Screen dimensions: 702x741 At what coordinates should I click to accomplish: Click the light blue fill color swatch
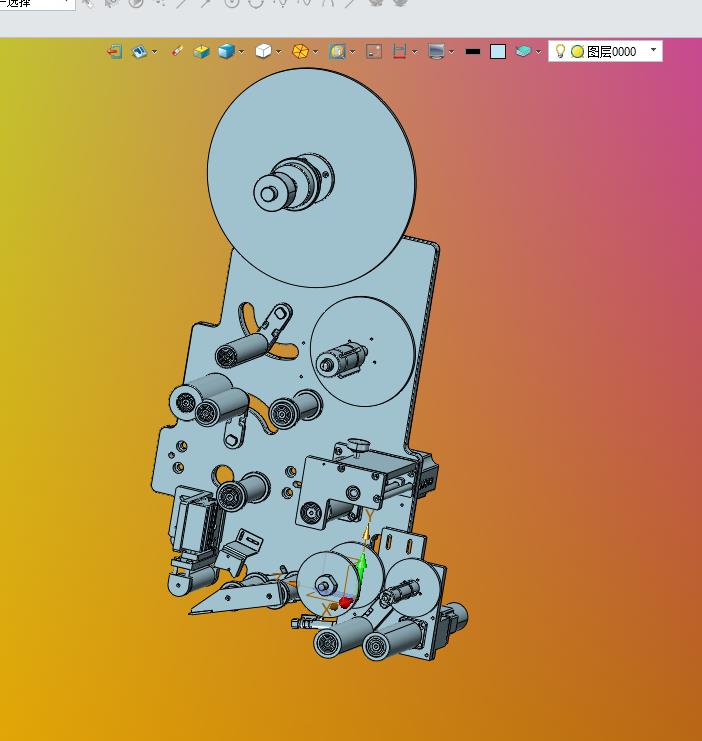click(x=498, y=51)
